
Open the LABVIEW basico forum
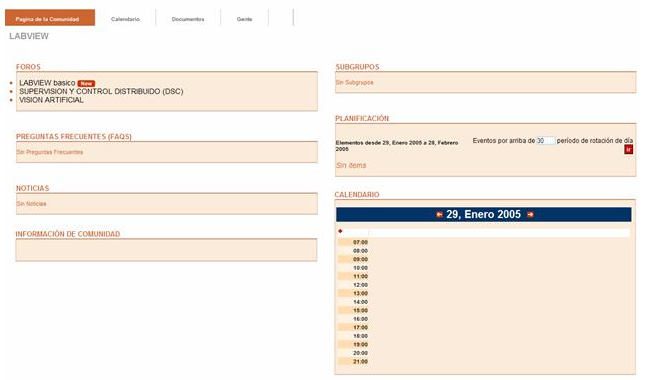pos(47,83)
